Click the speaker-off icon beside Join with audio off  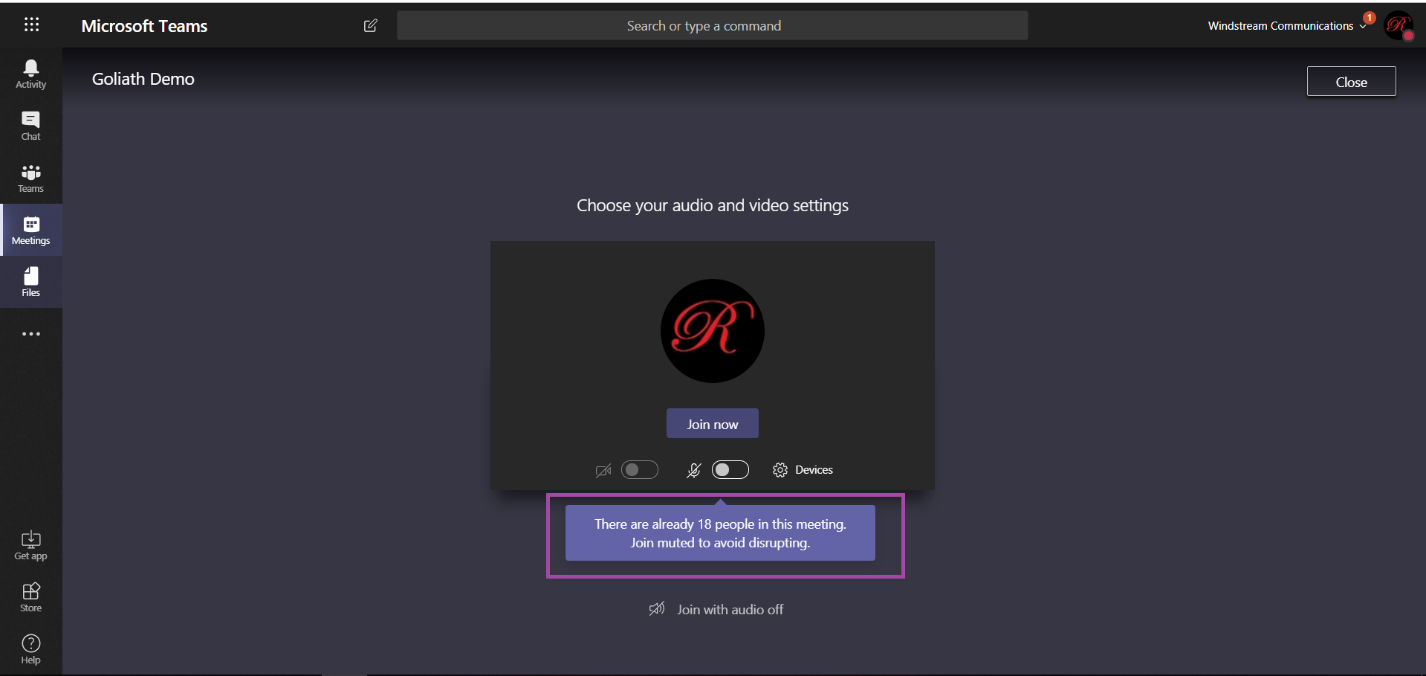(657, 609)
